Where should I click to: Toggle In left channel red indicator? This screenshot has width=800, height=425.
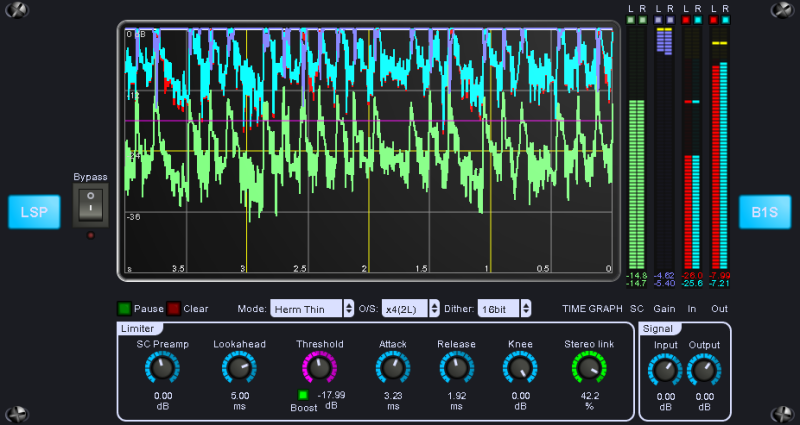[686, 20]
